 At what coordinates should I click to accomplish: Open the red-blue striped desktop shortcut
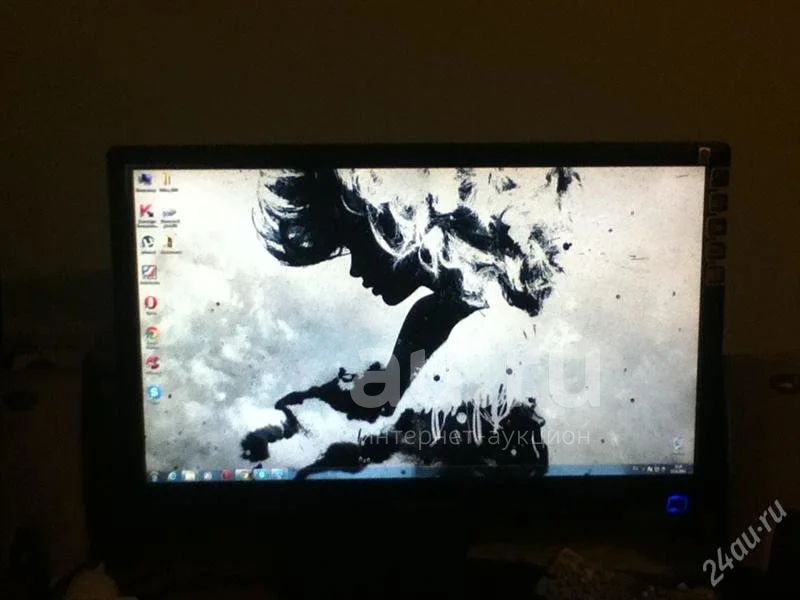(x=149, y=274)
